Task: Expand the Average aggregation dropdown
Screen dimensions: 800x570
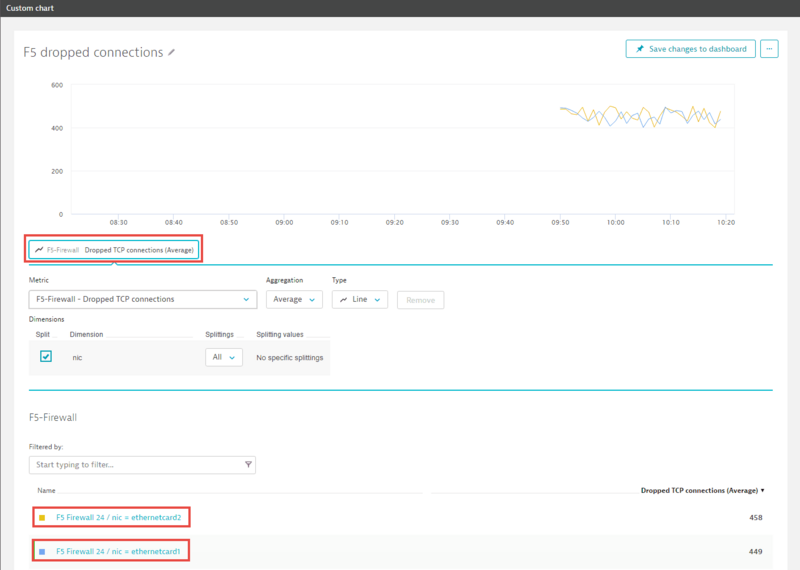Action: point(294,299)
